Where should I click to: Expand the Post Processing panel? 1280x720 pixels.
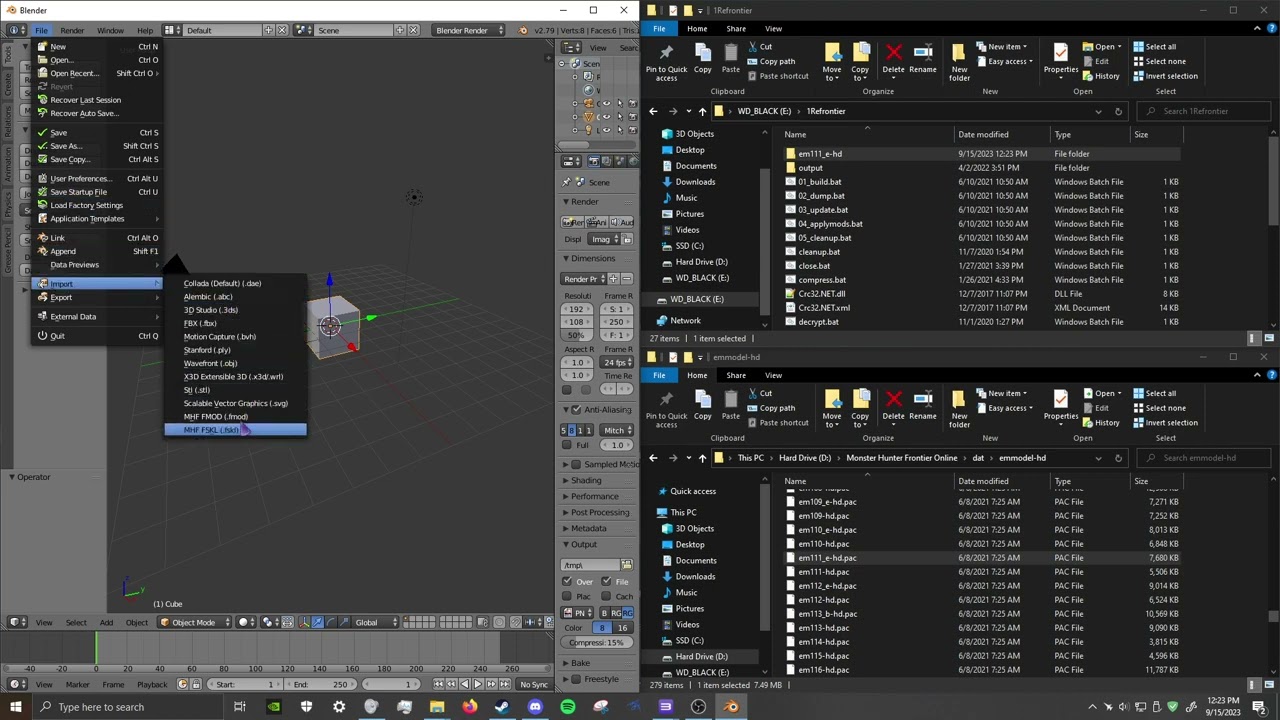(600, 512)
